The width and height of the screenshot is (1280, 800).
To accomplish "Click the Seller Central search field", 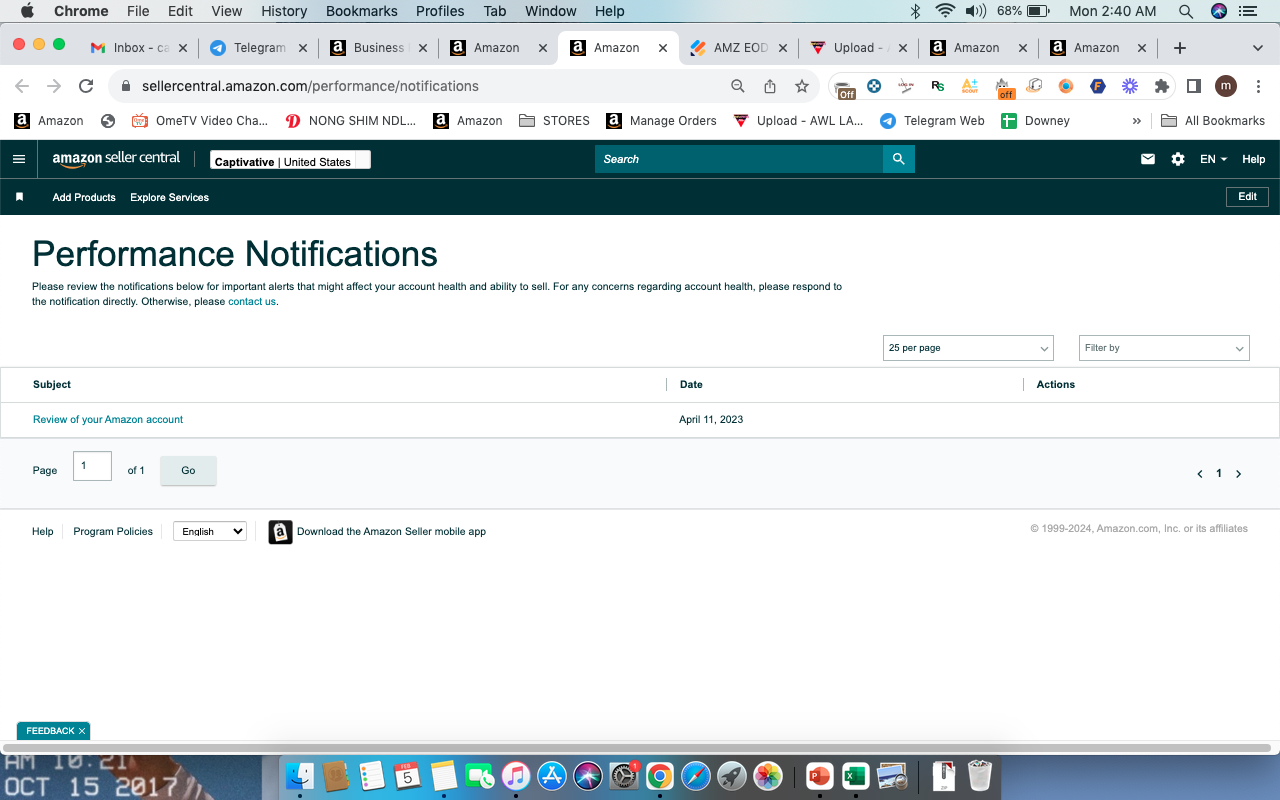I will (739, 159).
